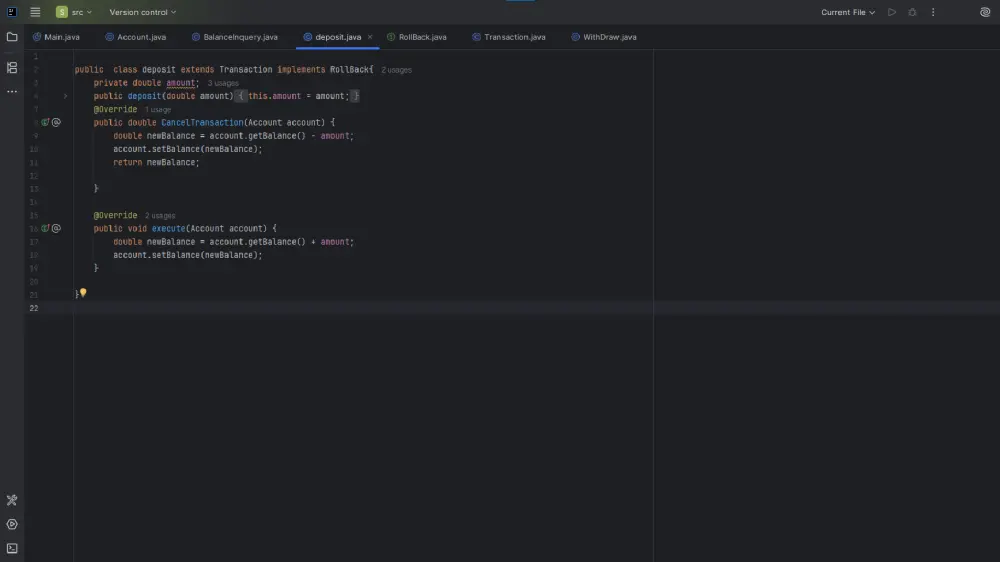Click the RollBack interface name in class declaration
Image resolution: width=1000 pixels, height=562 pixels.
tap(349, 70)
